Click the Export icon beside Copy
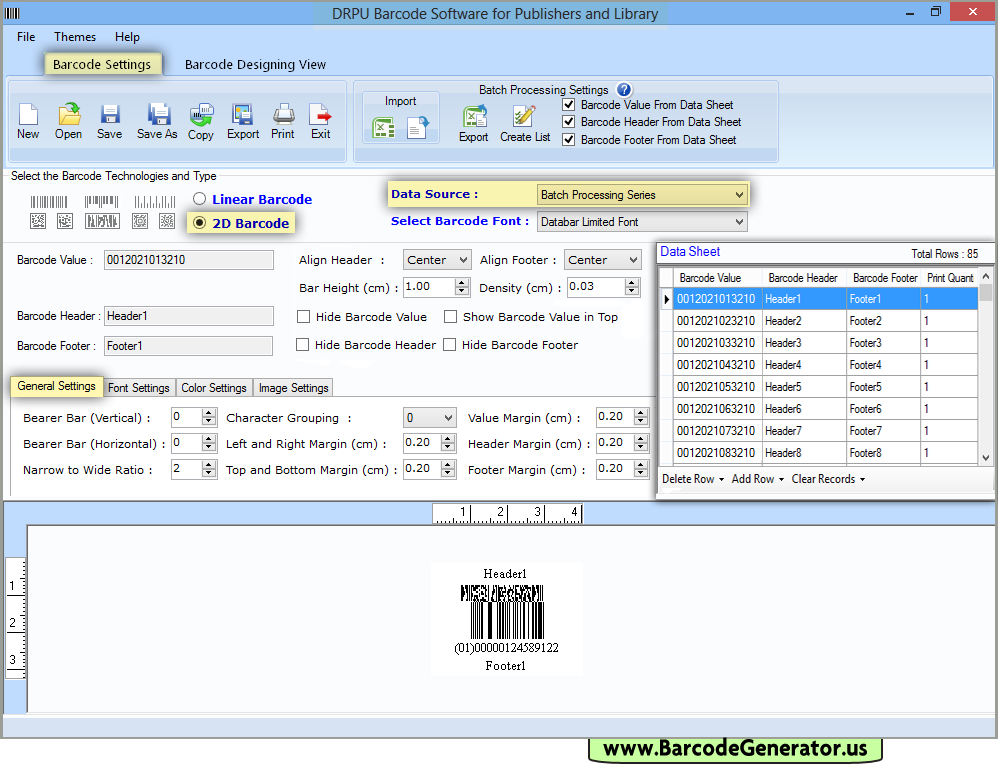 click(x=242, y=115)
